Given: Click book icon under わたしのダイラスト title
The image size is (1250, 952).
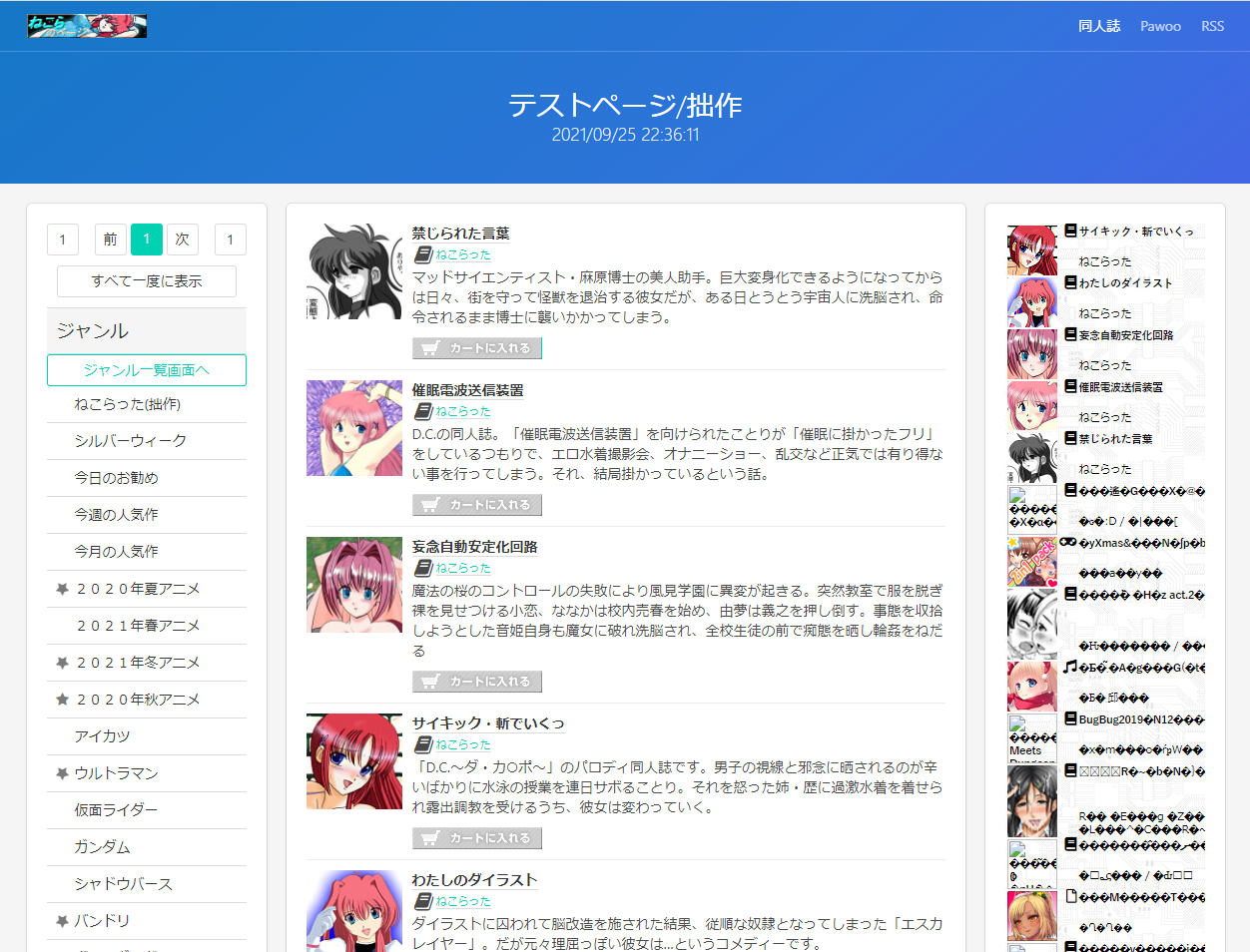Looking at the screenshot, I should click(x=423, y=901).
